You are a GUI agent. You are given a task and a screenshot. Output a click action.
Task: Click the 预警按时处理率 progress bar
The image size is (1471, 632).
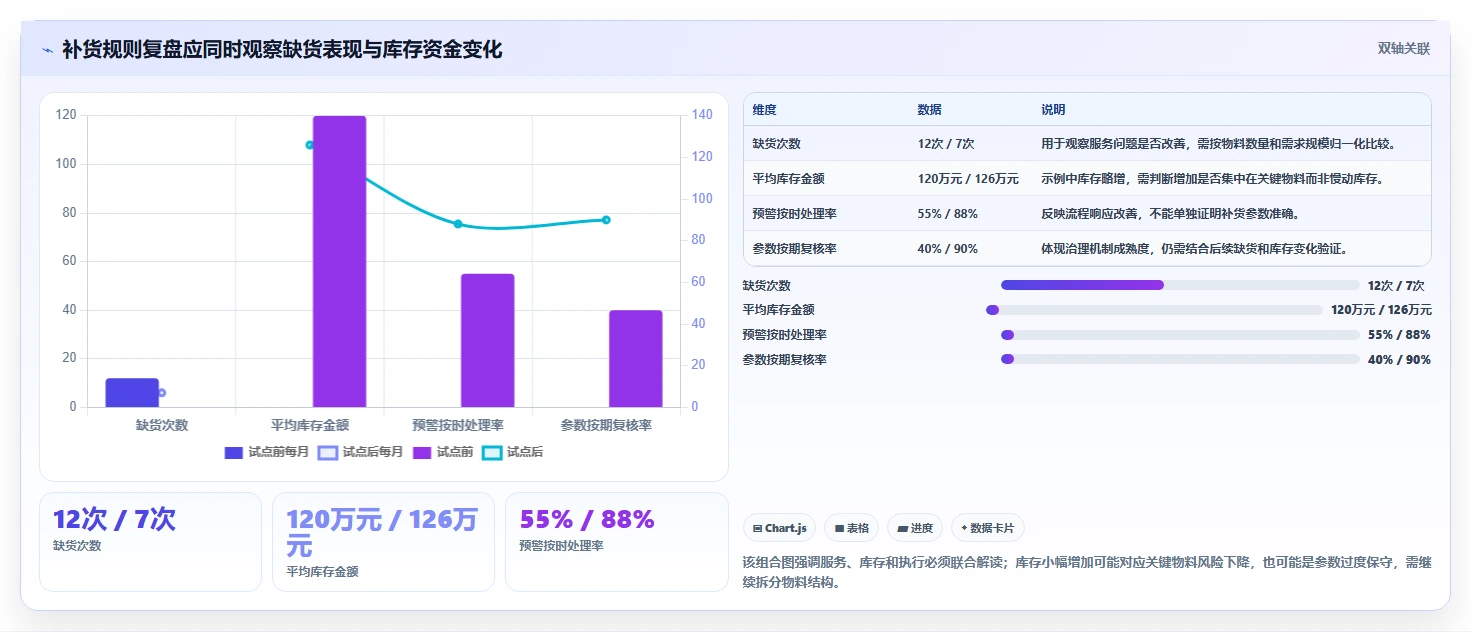[1180, 335]
